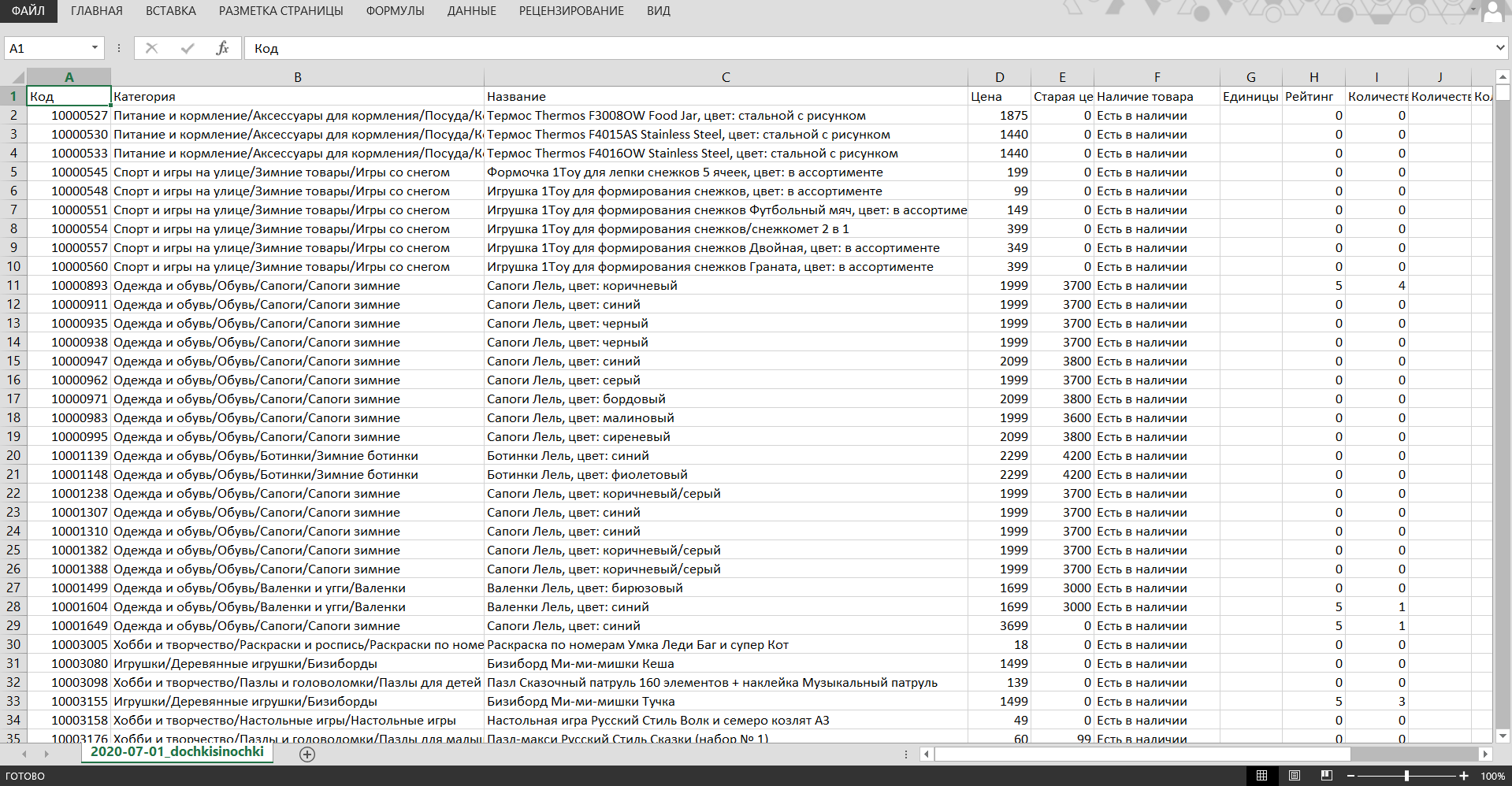Open the ДАННЫЕ ribbon tab

472,11
